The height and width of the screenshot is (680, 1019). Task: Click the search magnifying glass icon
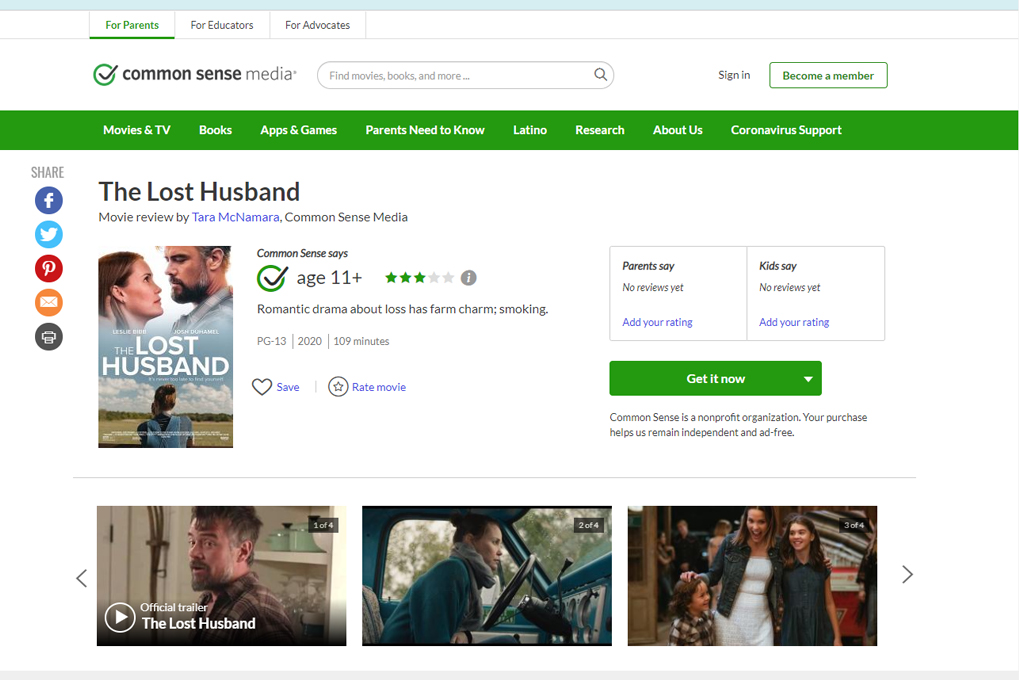[600, 75]
